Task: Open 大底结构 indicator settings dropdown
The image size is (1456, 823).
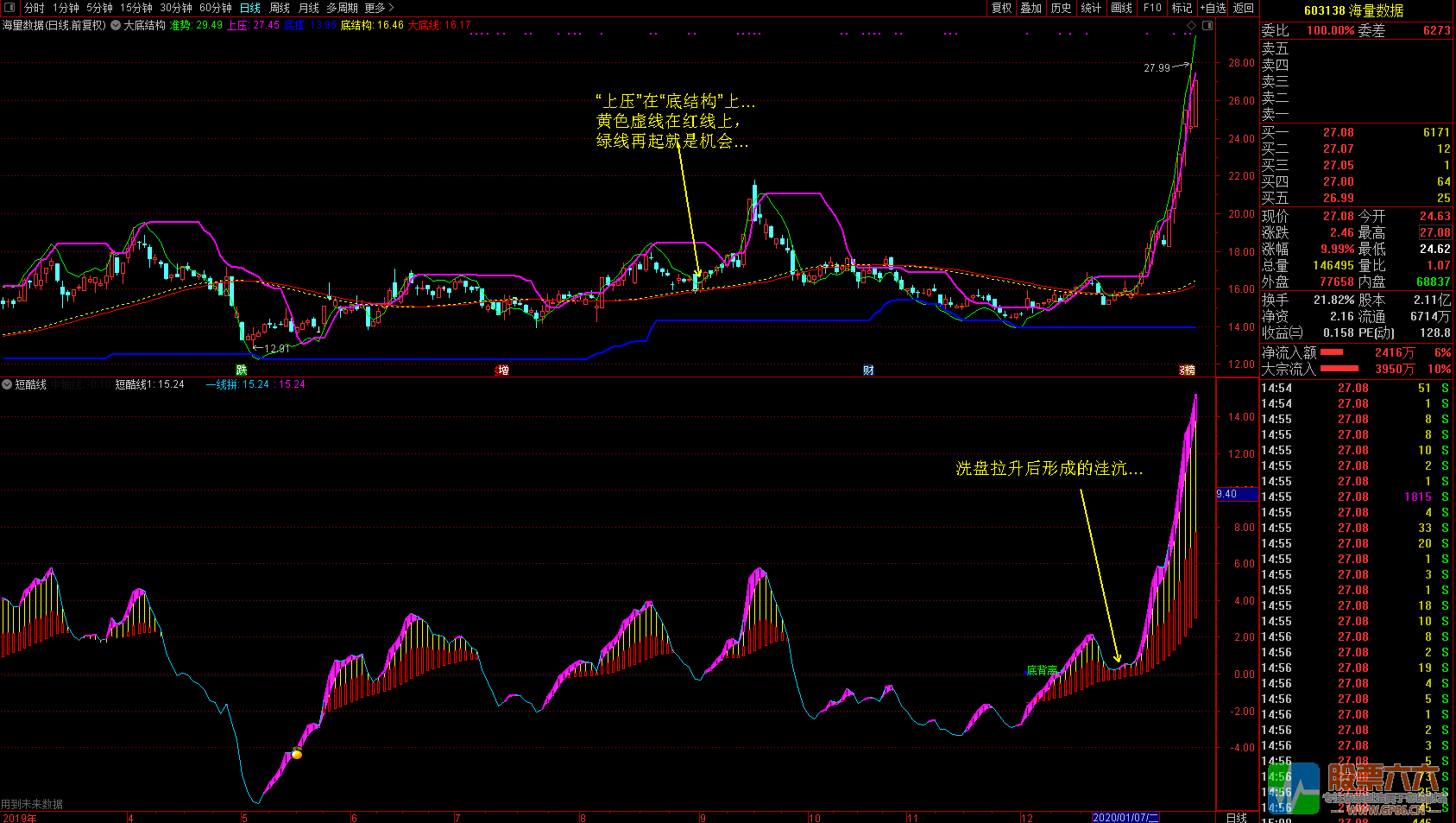Action: pyautogui.click(x=116, y=25)
